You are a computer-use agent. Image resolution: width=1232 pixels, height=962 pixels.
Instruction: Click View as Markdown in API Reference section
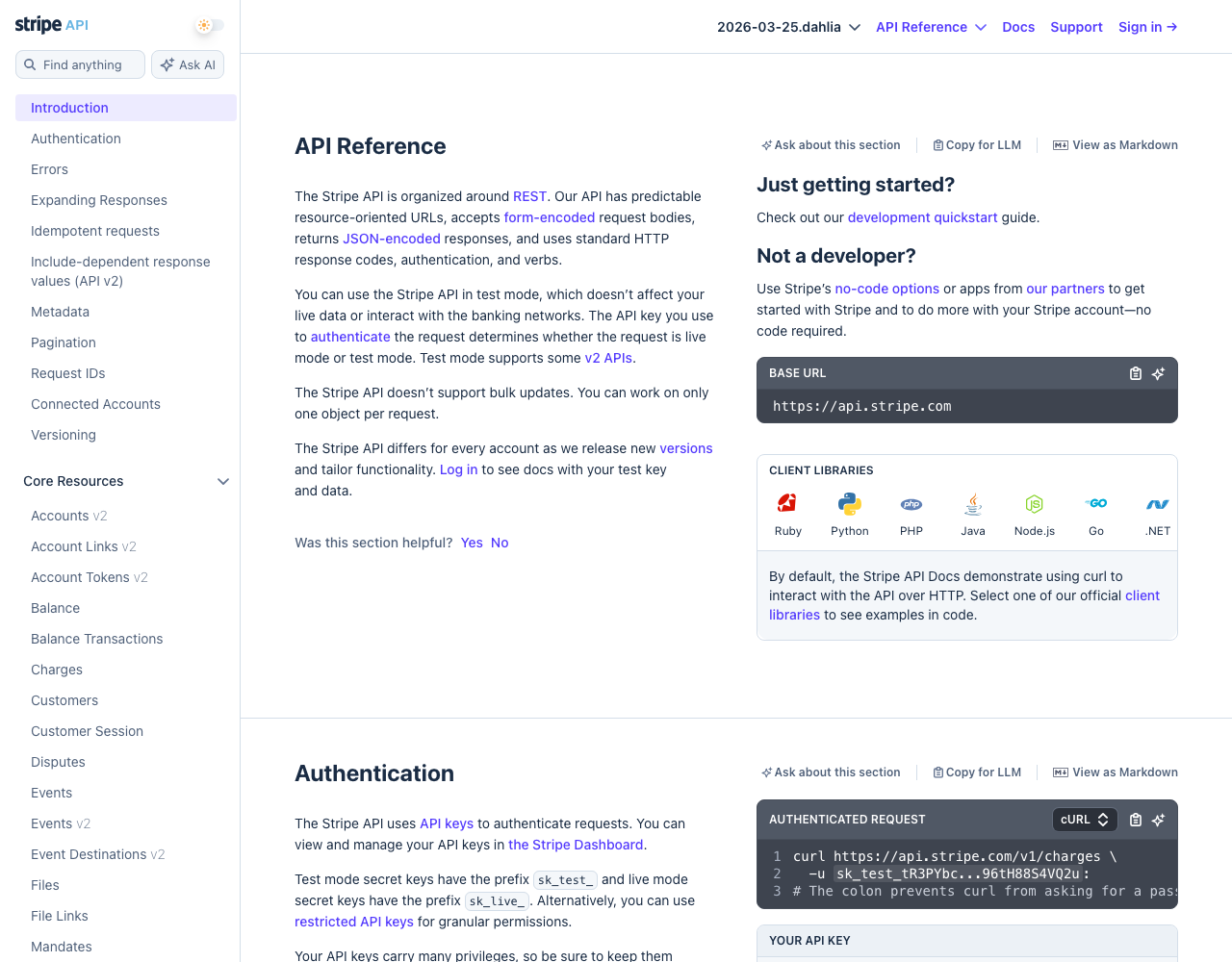pos(1116,145)
